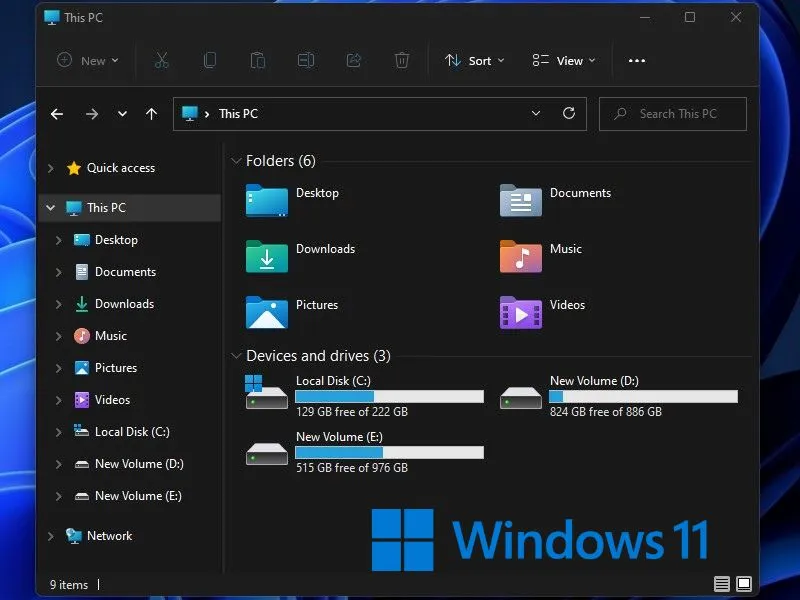Collapse the Folders (6) group
The image size is (800, 600).
tap(236, 161)
